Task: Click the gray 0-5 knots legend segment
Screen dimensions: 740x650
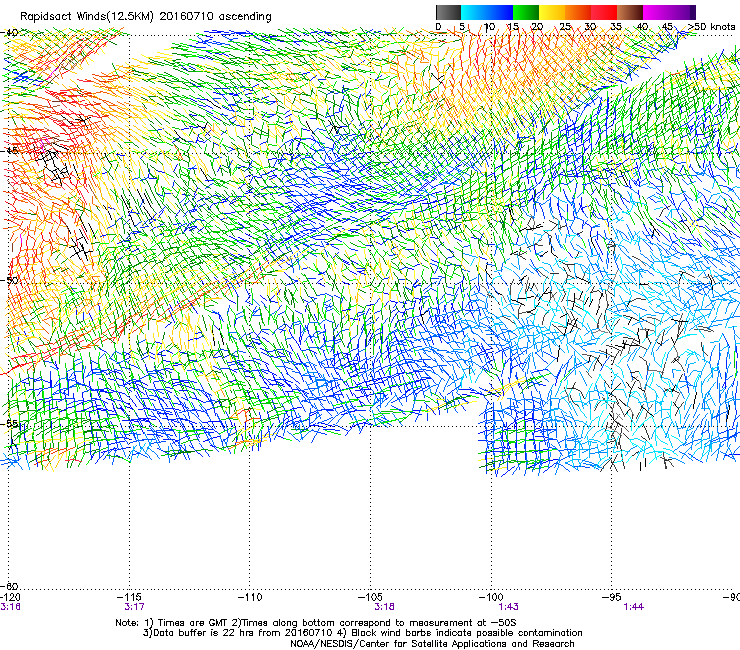Action: pos(448,12)
